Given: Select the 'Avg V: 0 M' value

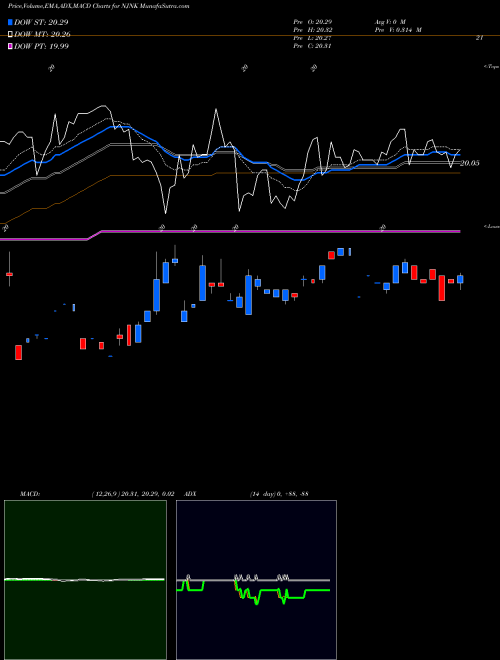Looking at the screenshot, I should click(390, 22).
